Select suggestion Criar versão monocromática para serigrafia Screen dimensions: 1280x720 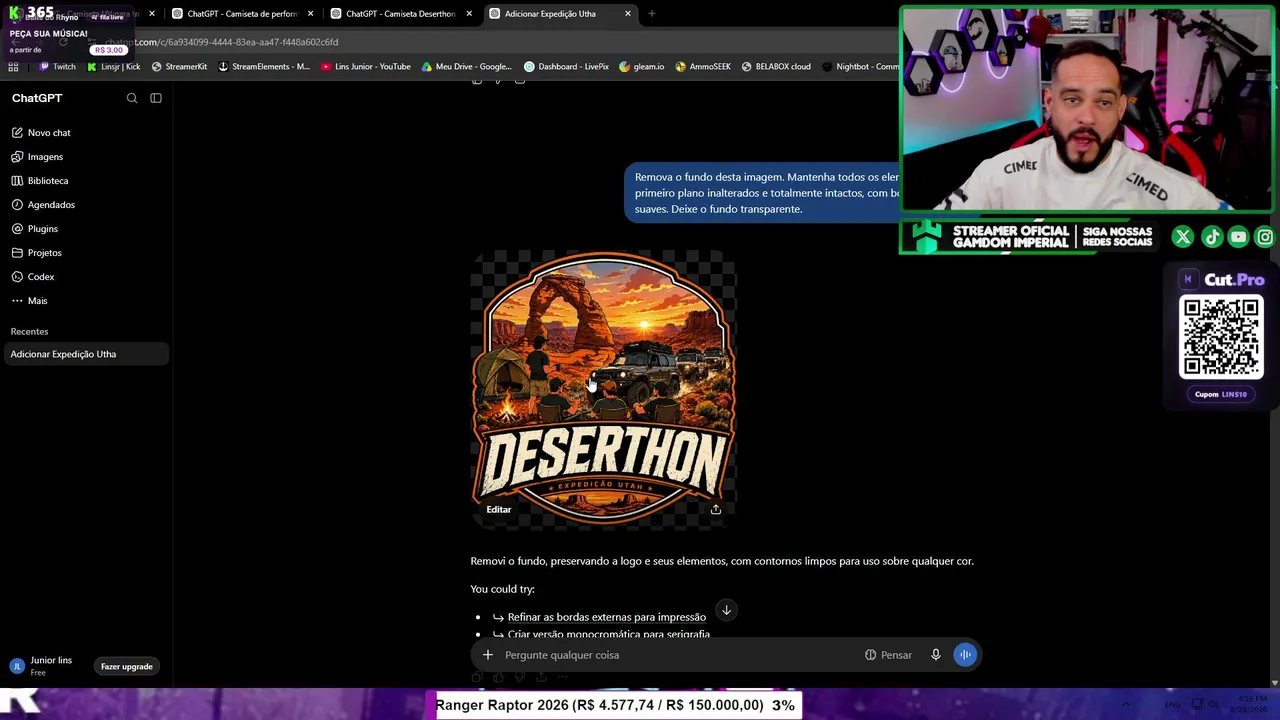608,634
